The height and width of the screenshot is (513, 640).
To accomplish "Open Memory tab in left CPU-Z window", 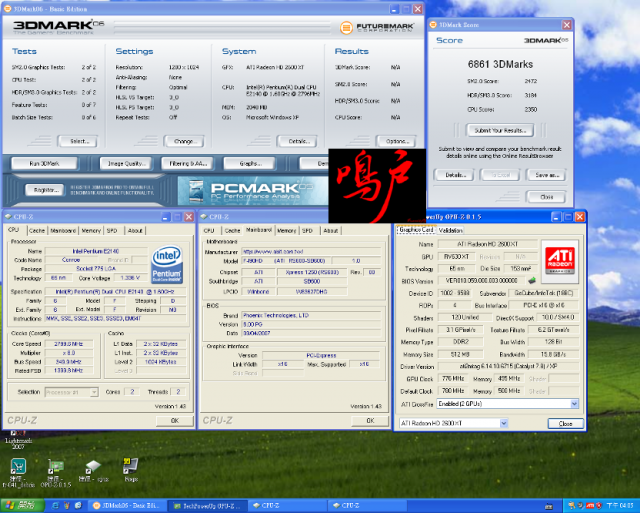I will (91, 231).
